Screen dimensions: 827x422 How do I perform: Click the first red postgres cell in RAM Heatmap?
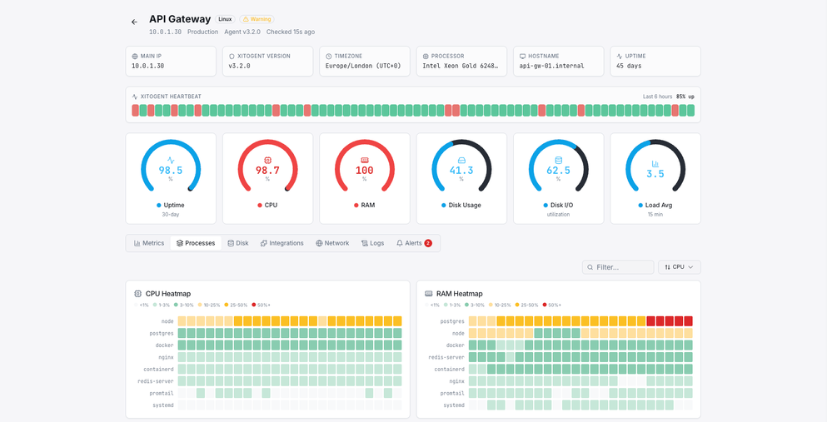click(x=651, y=321)
